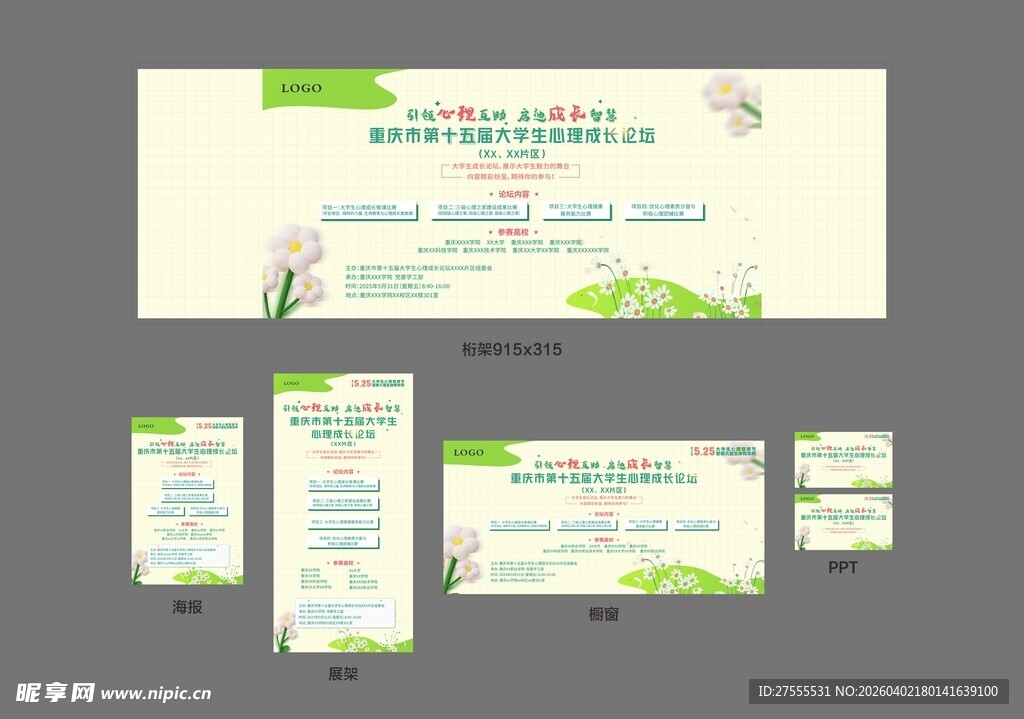
Task: Click the 5.25 festival badge on the 展架 design
Action: (363, 383)
